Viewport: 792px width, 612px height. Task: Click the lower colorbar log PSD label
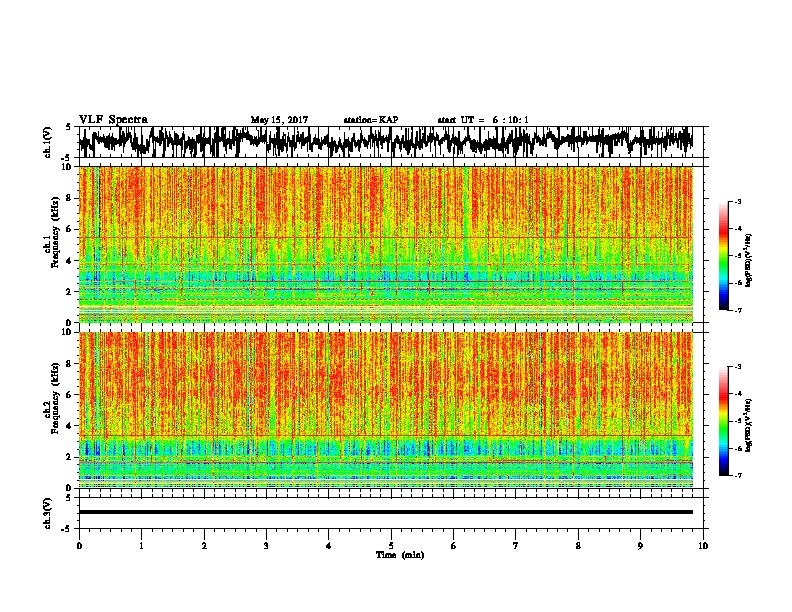(x=749, y=425)
